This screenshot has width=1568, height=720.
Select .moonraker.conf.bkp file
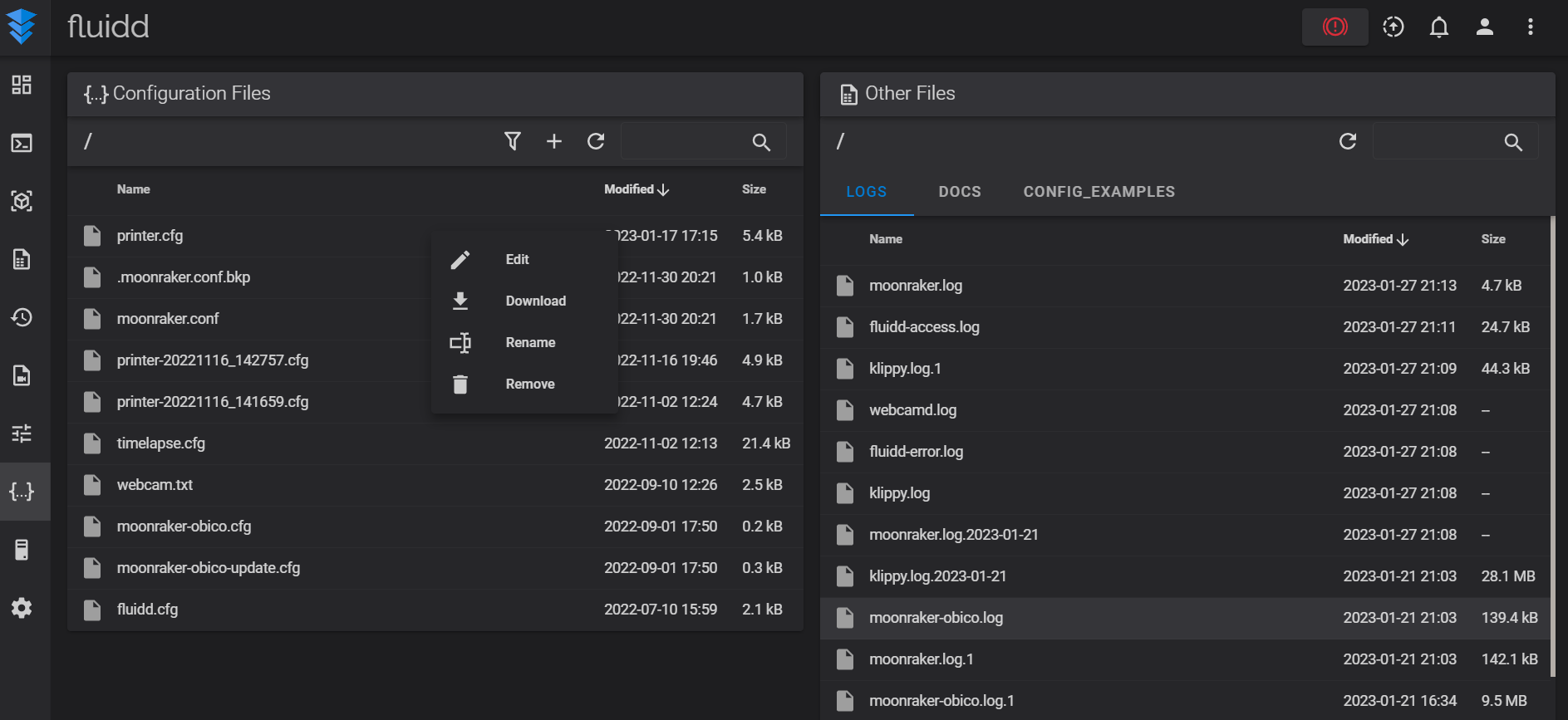pos(435,277)
